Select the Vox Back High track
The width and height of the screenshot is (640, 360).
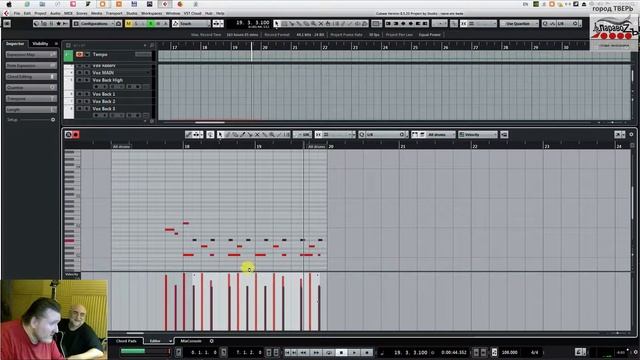108,80
